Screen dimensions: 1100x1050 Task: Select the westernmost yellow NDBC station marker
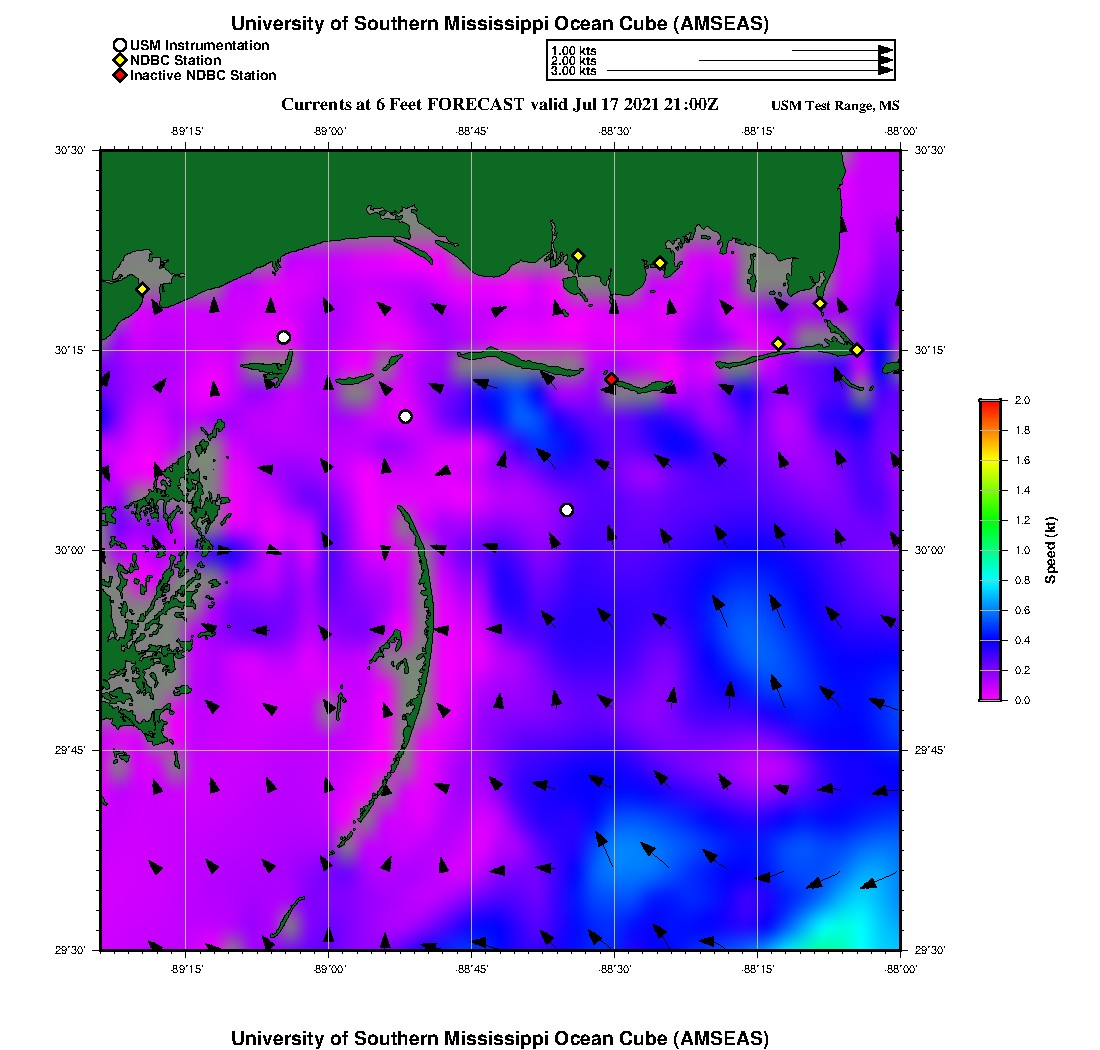(142, 289)
